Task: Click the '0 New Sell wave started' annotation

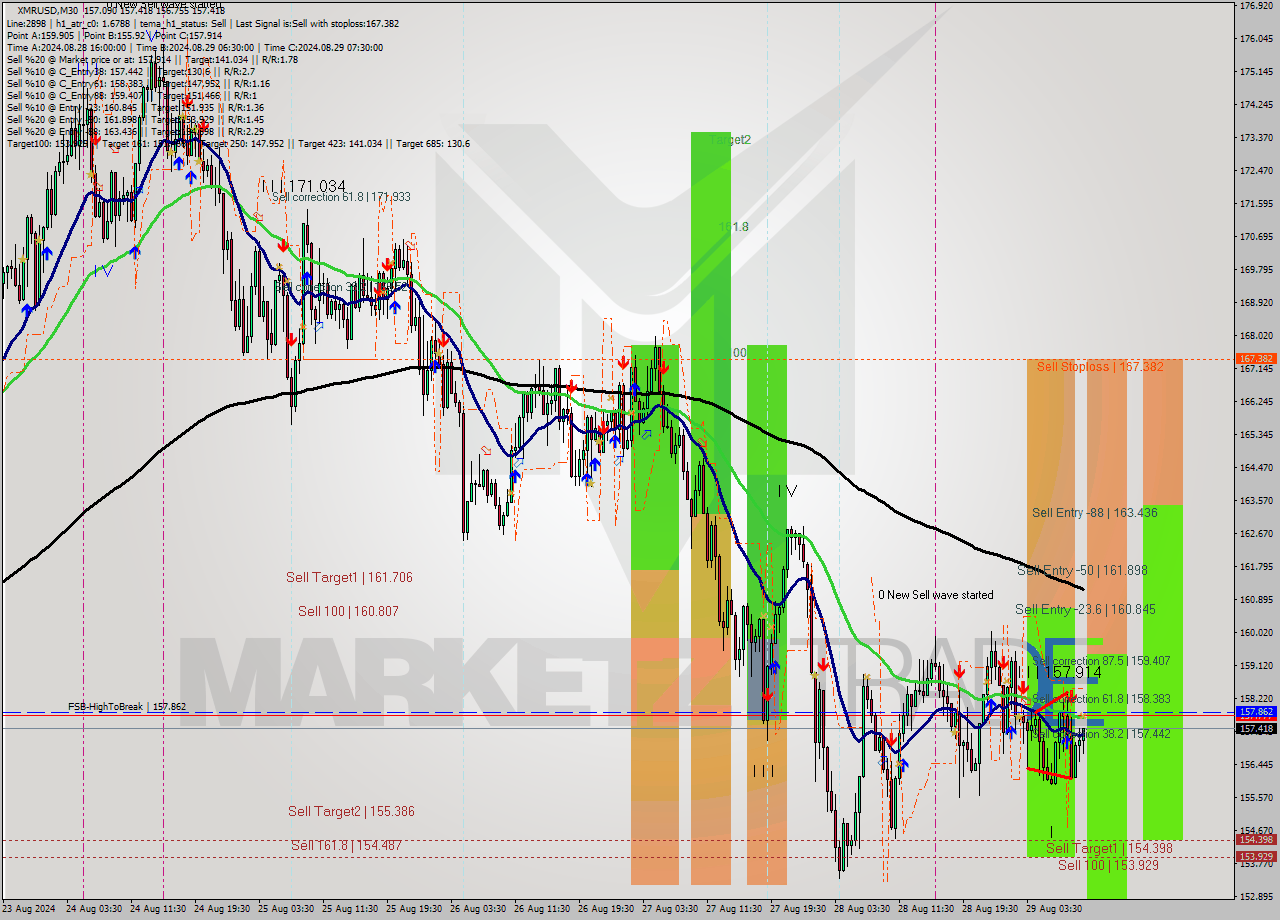Action: [936, 595]
